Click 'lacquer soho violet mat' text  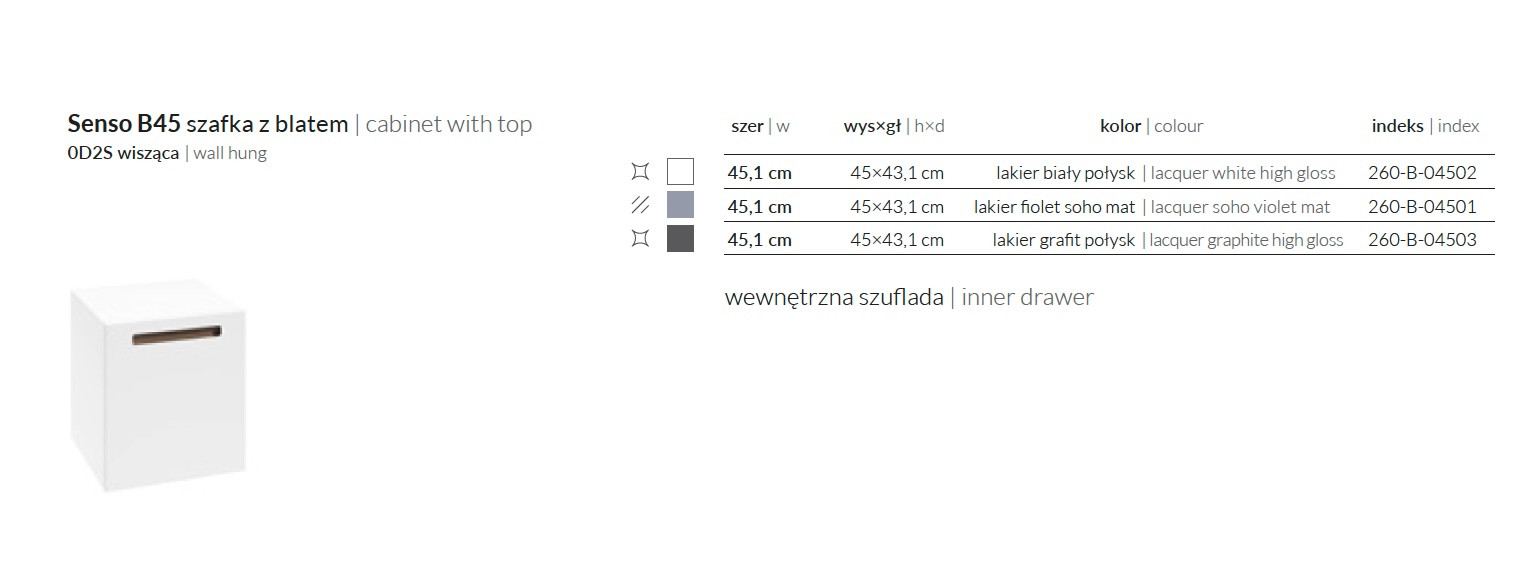[x=1240, y=207]
